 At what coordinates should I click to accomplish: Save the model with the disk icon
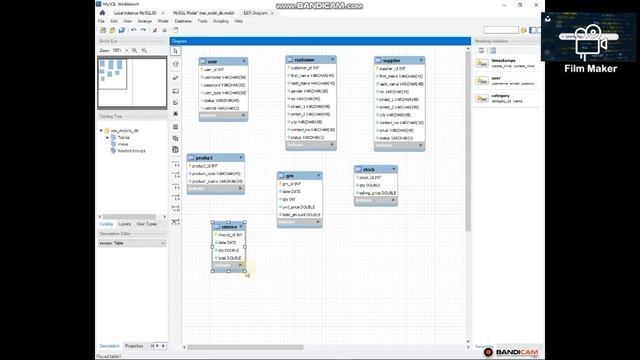pyautogui.click(x=122, y=30)
